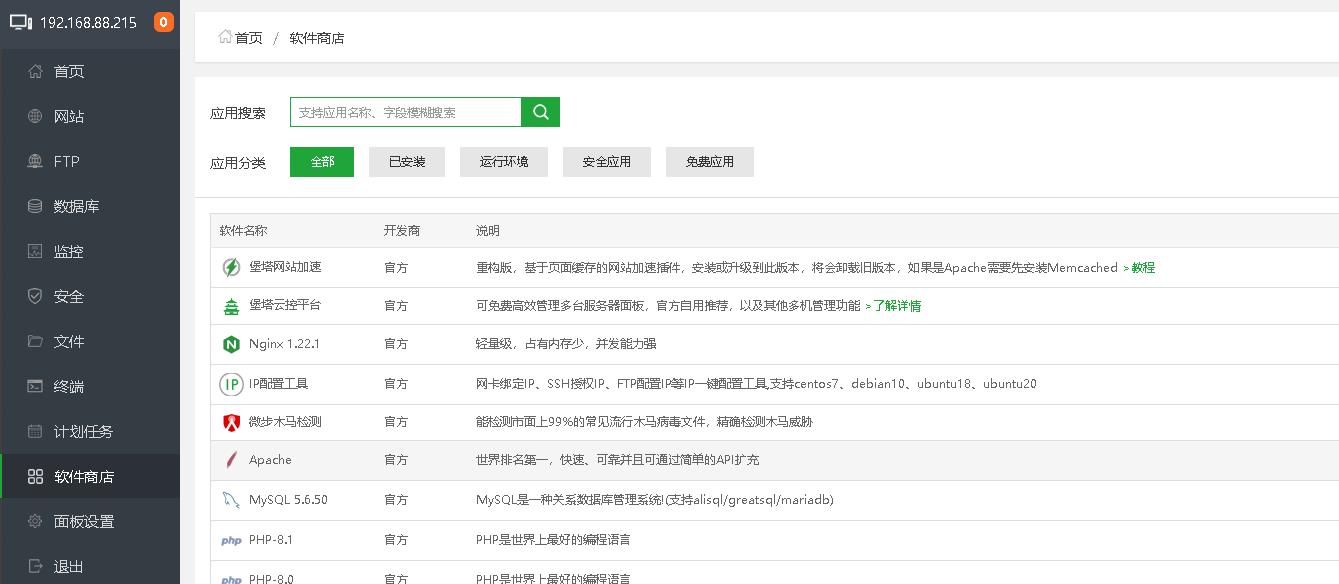The image size is (1339, 584).
Task: Click the PHP-8.1 logo icon
Action: tap(231, 540)
